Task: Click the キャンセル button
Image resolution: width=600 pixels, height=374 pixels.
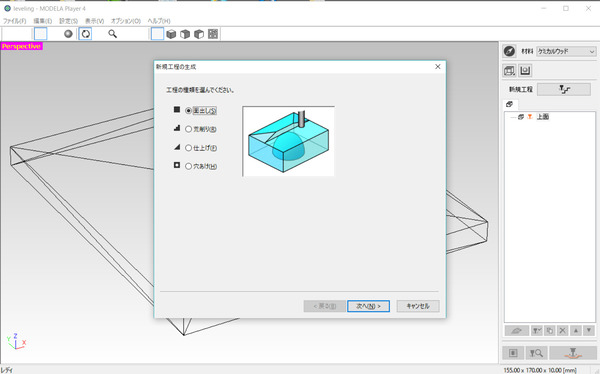Action: (x=418, y=306)
